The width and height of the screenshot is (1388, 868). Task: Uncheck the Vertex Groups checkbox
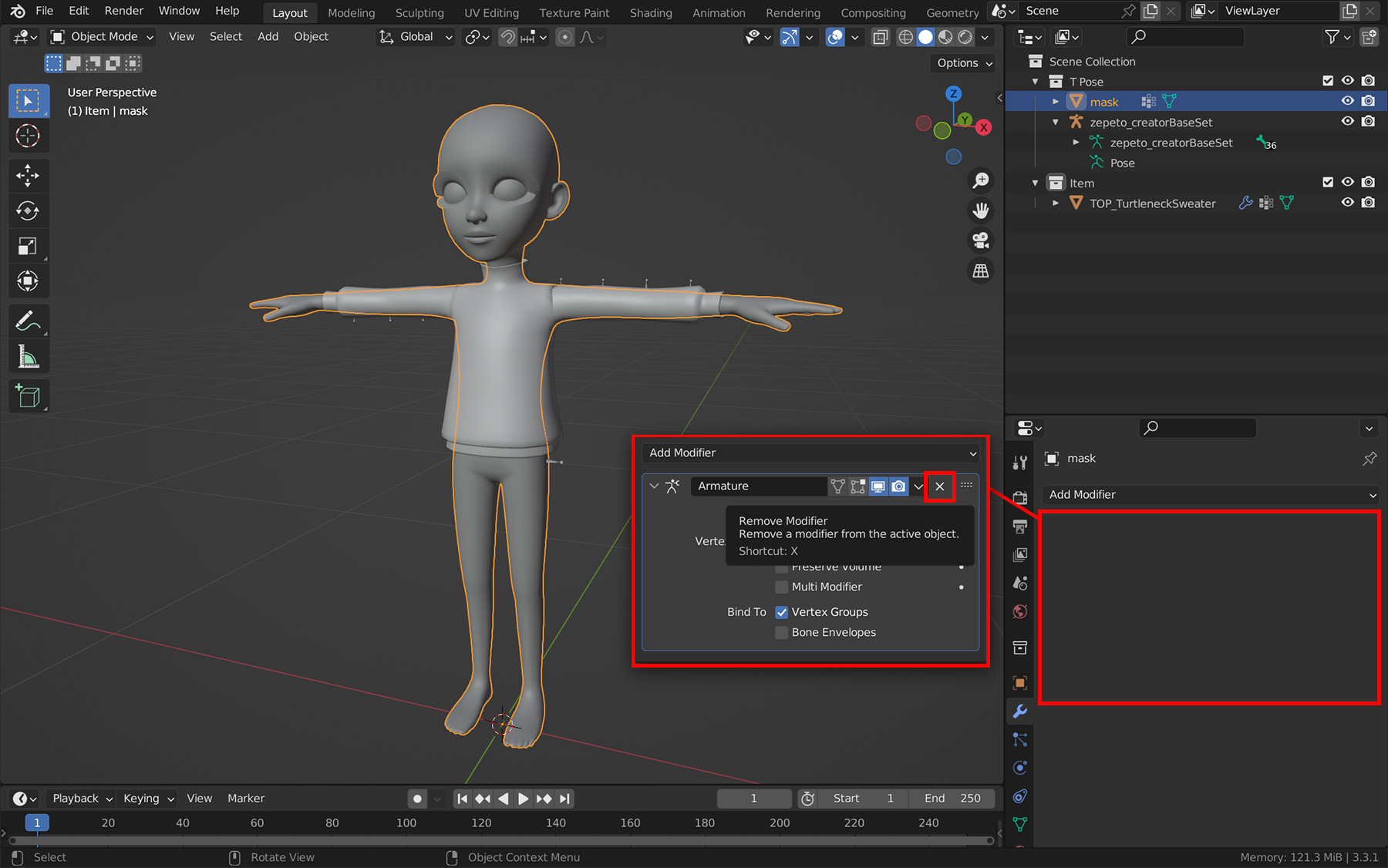coord(782,612)
